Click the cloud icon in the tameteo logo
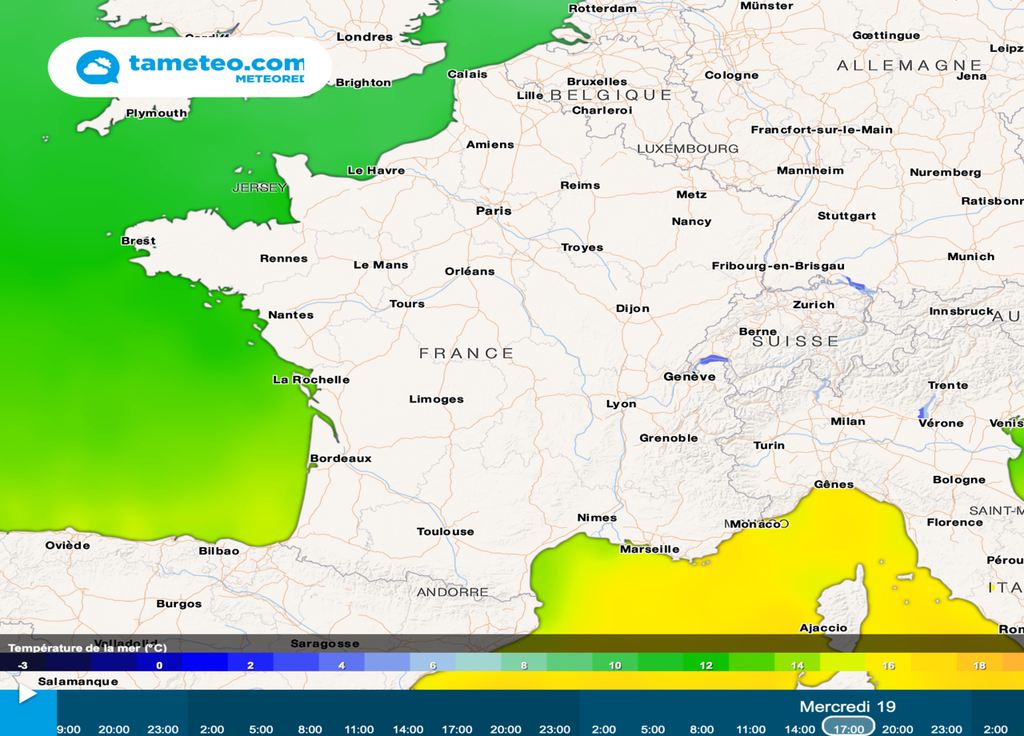This screenshot has height=736, width=1024. click(97, 67)
